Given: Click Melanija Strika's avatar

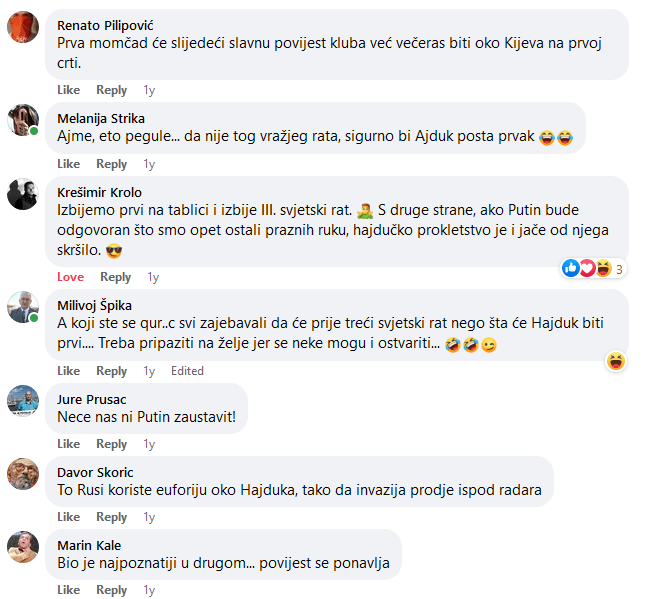Looking at the screenshot, I should 23,118.
